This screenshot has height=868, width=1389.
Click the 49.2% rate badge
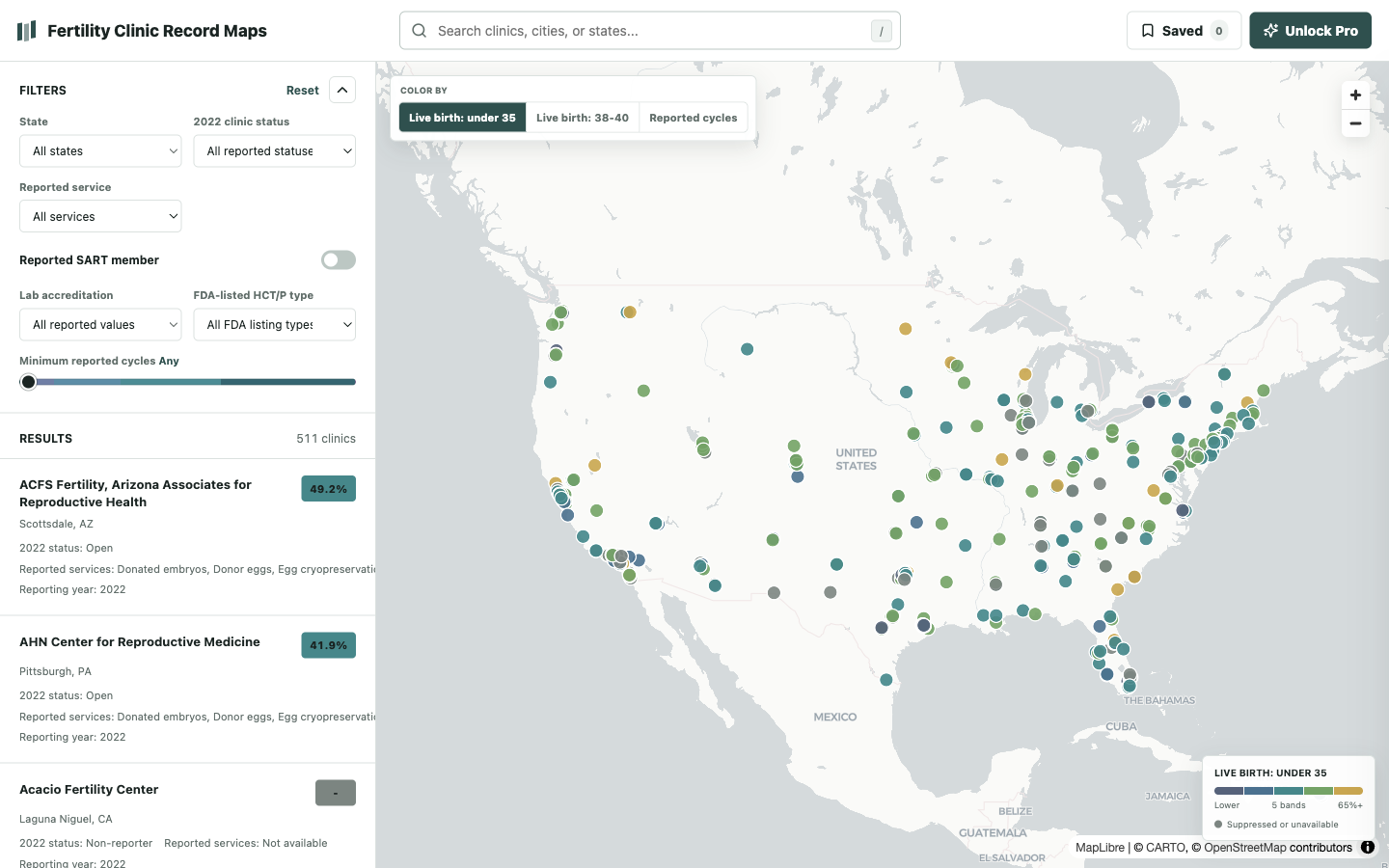(329, 489)
